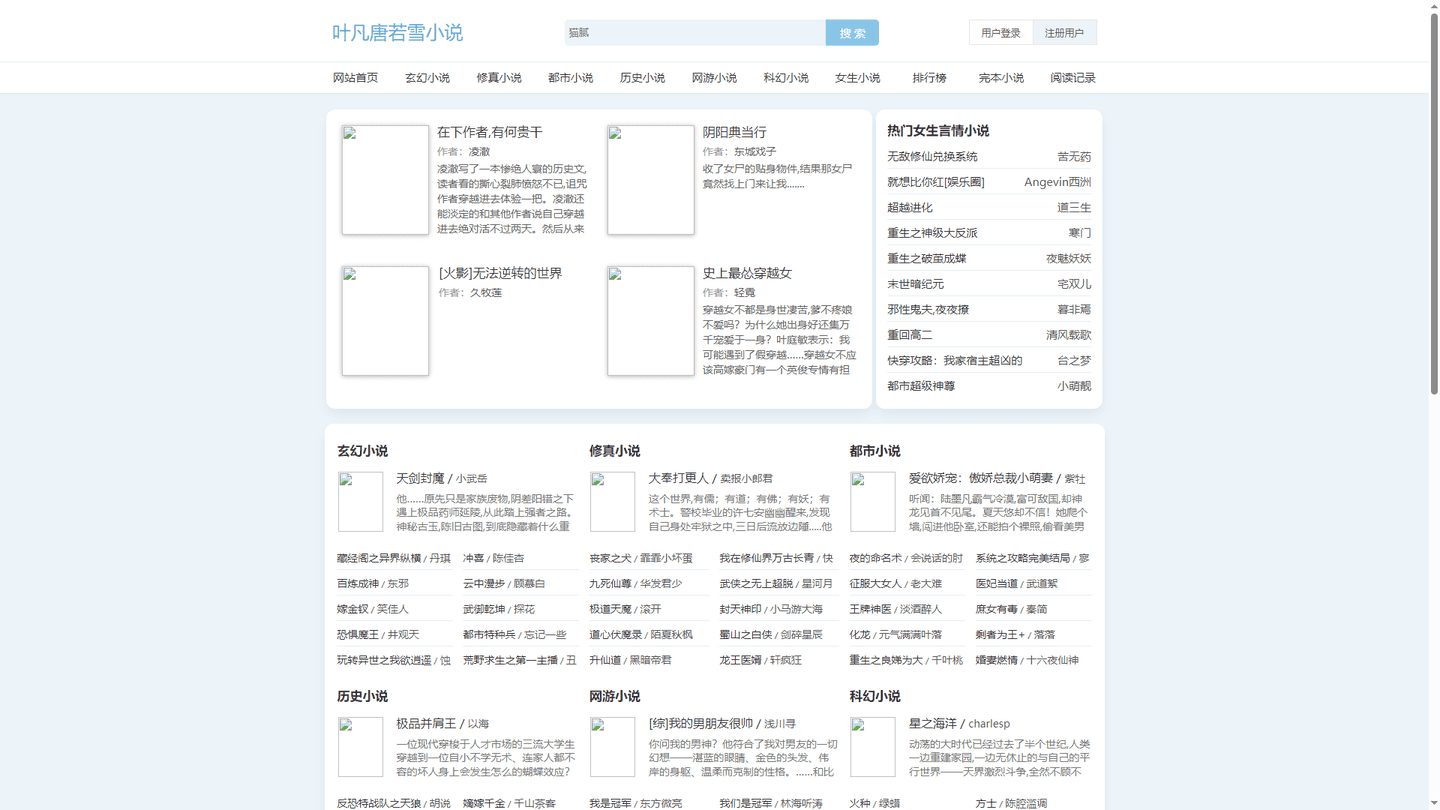The height and width of the screenshot is (810, 1440).
Task: Click cover thumbnail of 天剑封魔
Action: [x=361, y=502]
